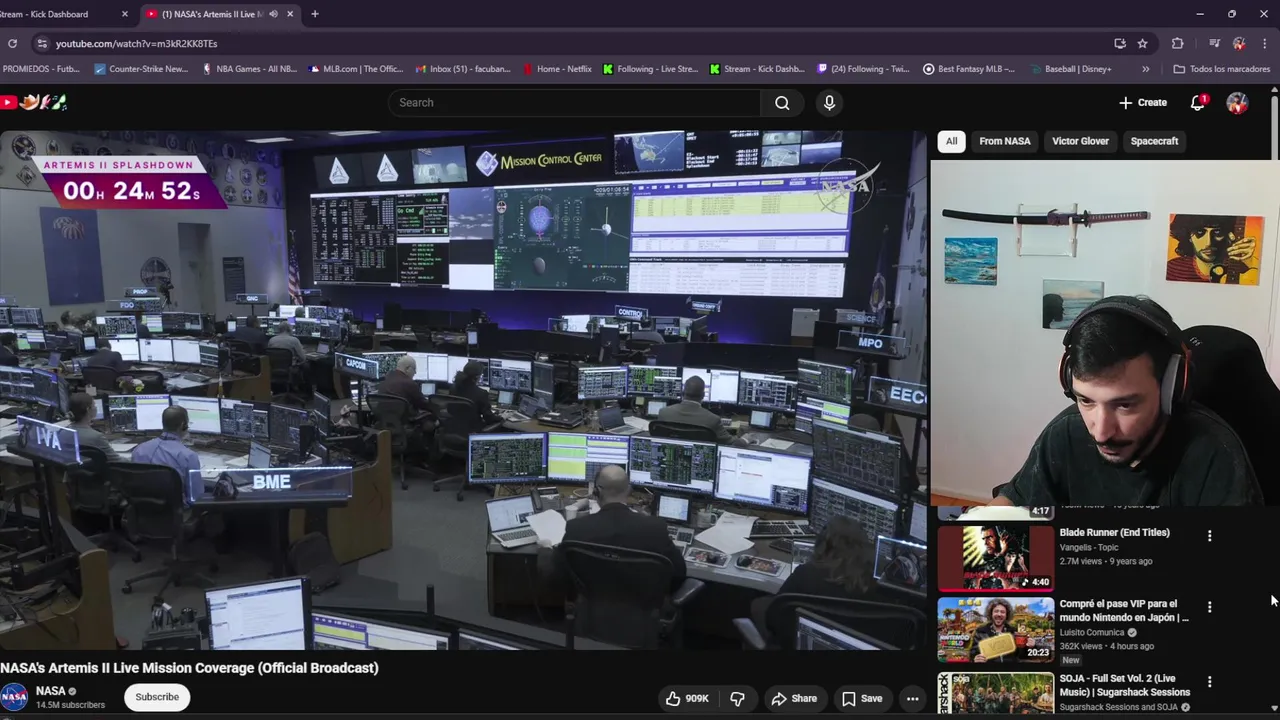Screen dimensions: 1280x720
Task: Focus the YouTube search field
Action: pyautogui.click(x=575, y=102)
